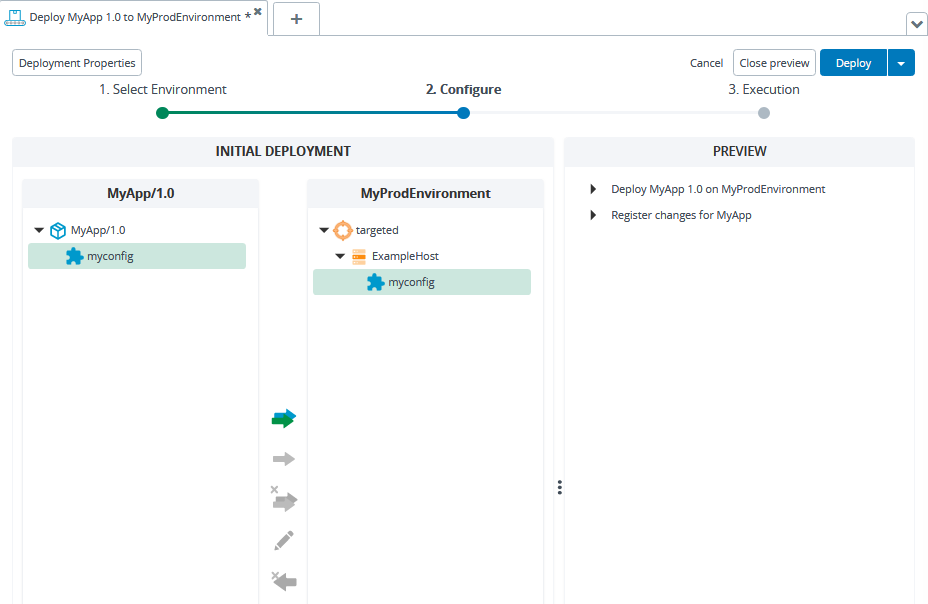The height and width of the screenshot is (604, 928).
Task: Select the ExampleHost container label
Action: (x=405, y=256)
